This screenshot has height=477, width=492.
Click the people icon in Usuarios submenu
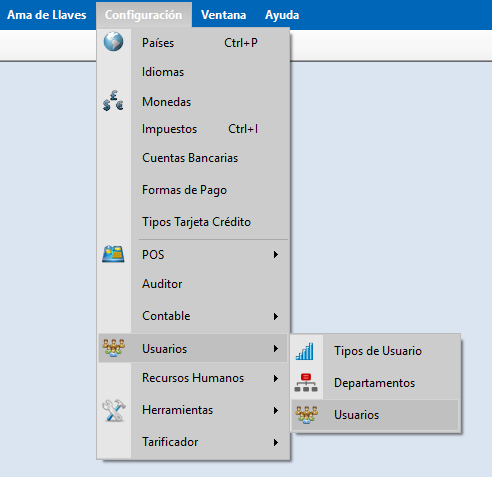tap(307, 415)
